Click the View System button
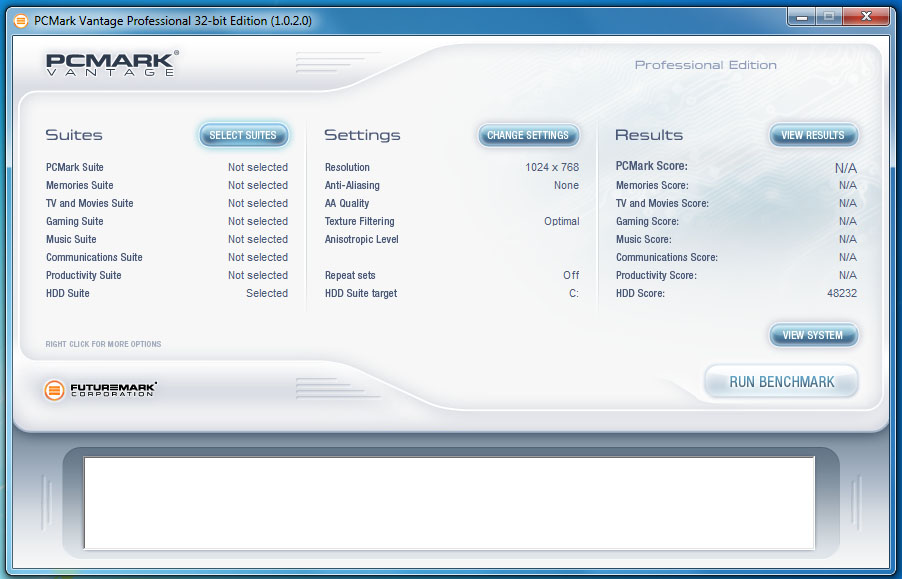902x579 pixels. click(813, 335)
